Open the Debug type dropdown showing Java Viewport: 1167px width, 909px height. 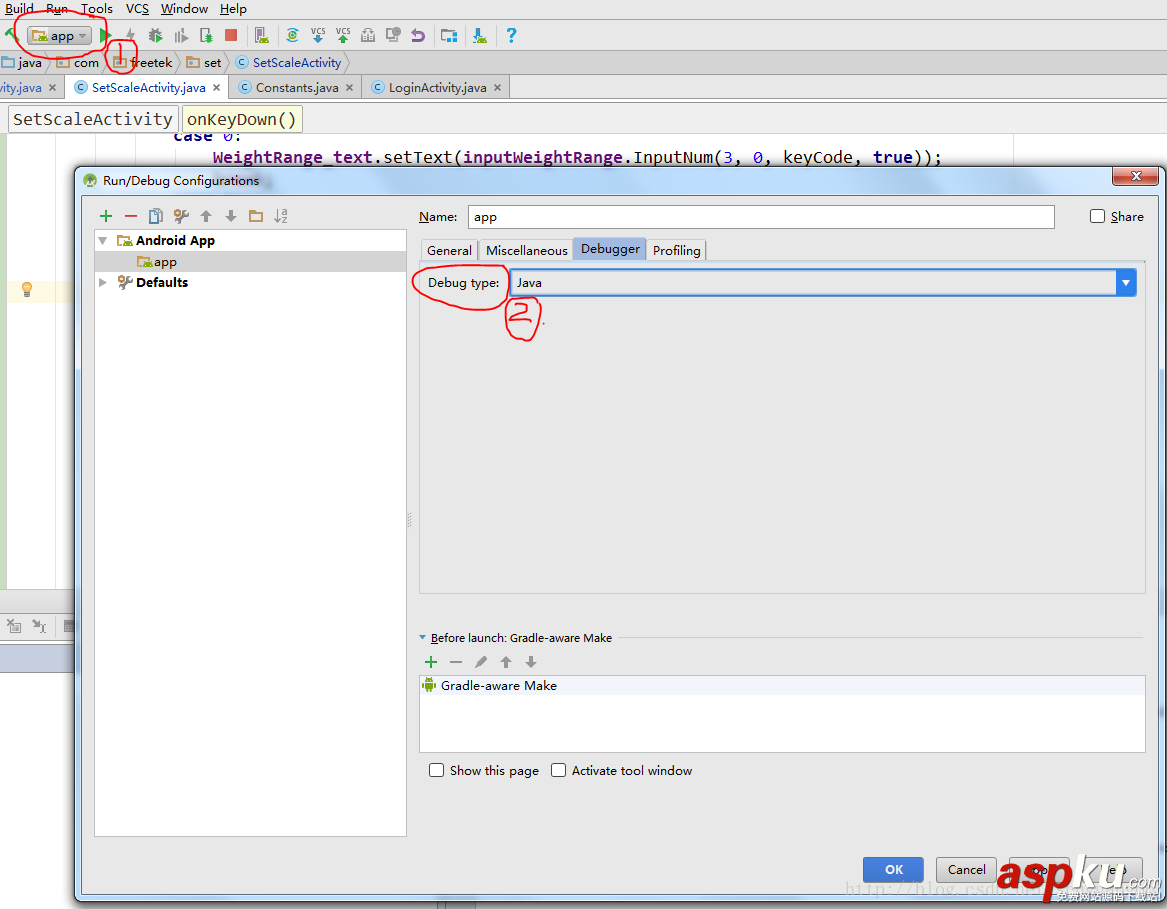click(x=1126, y=282)
